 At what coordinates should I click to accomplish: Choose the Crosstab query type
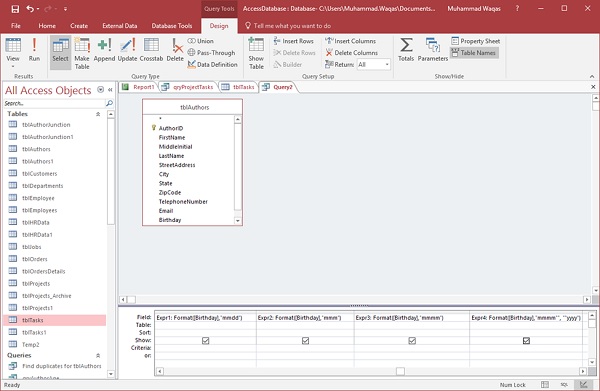coord(151,50)
